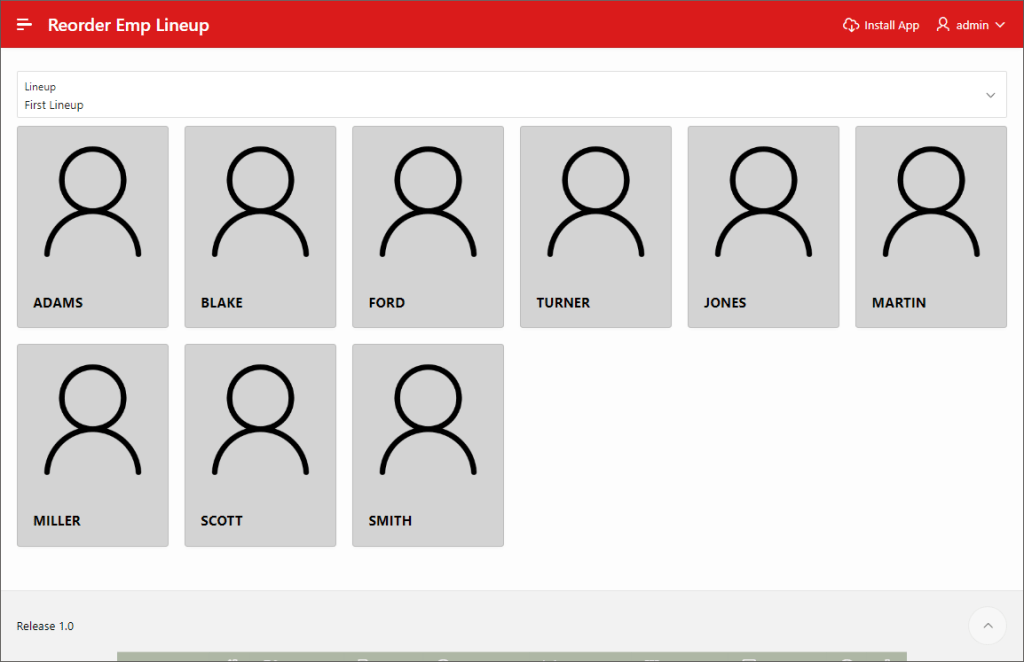
Task: Expand the admin user menu chevron
Action: 1000,26
